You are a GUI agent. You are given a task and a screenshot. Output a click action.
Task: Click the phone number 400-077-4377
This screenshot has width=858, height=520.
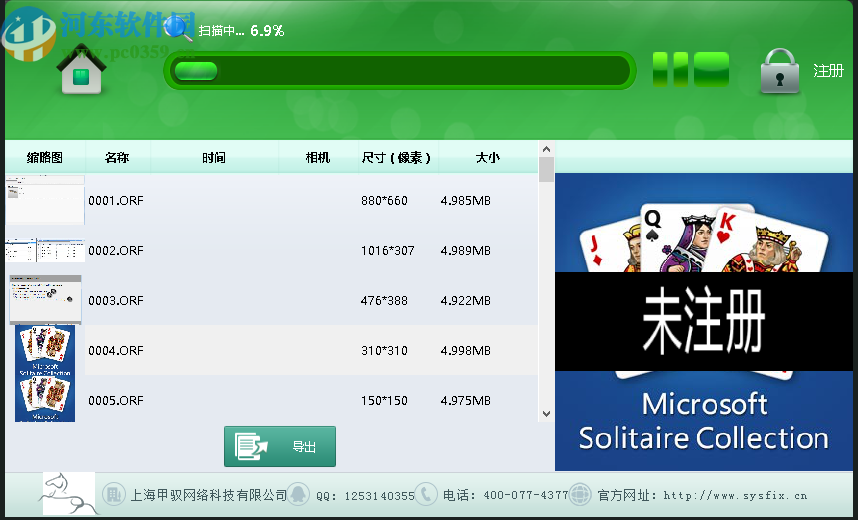526,495
